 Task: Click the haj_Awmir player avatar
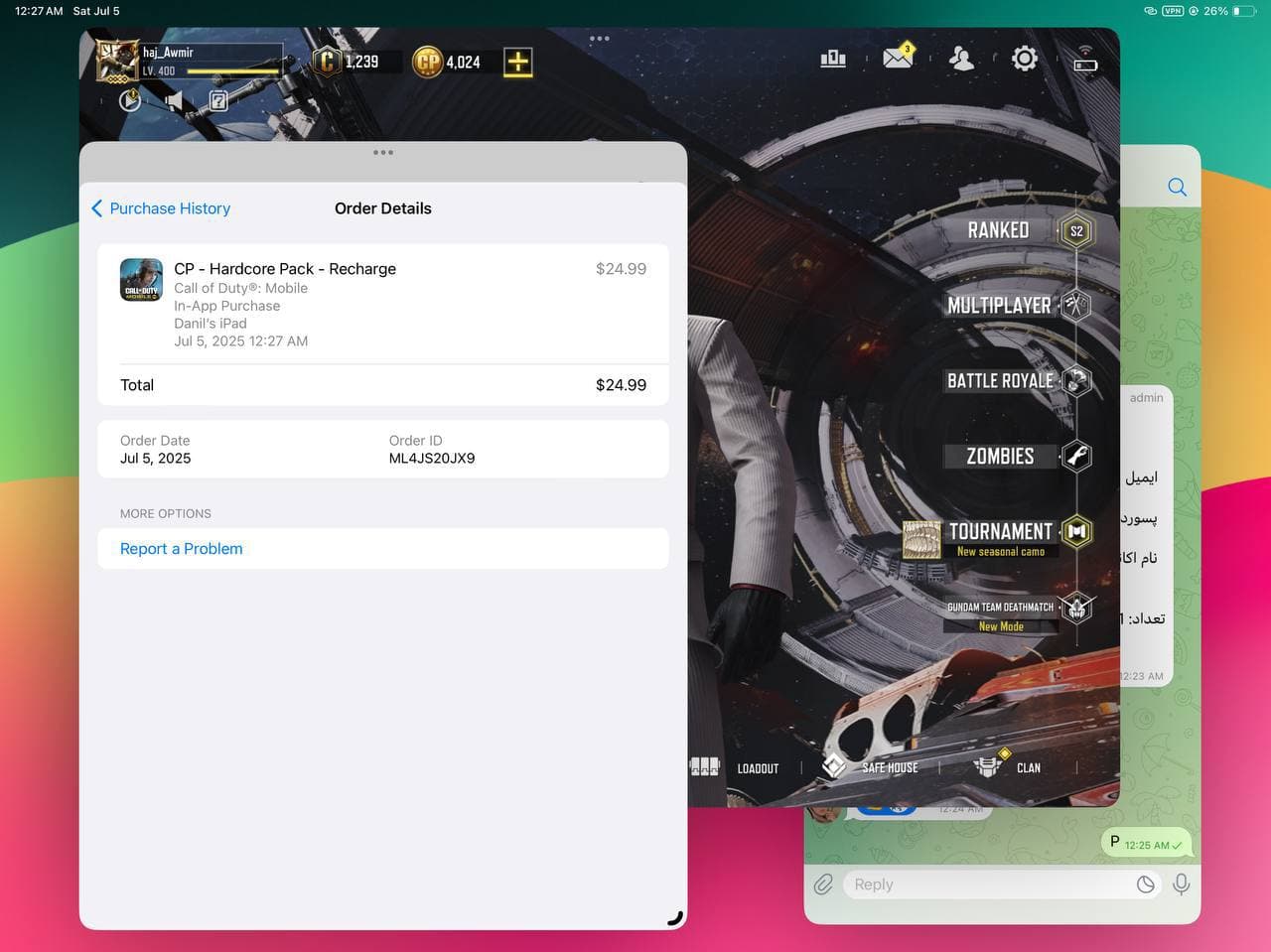pyautogui.click(x=117, y=62)
